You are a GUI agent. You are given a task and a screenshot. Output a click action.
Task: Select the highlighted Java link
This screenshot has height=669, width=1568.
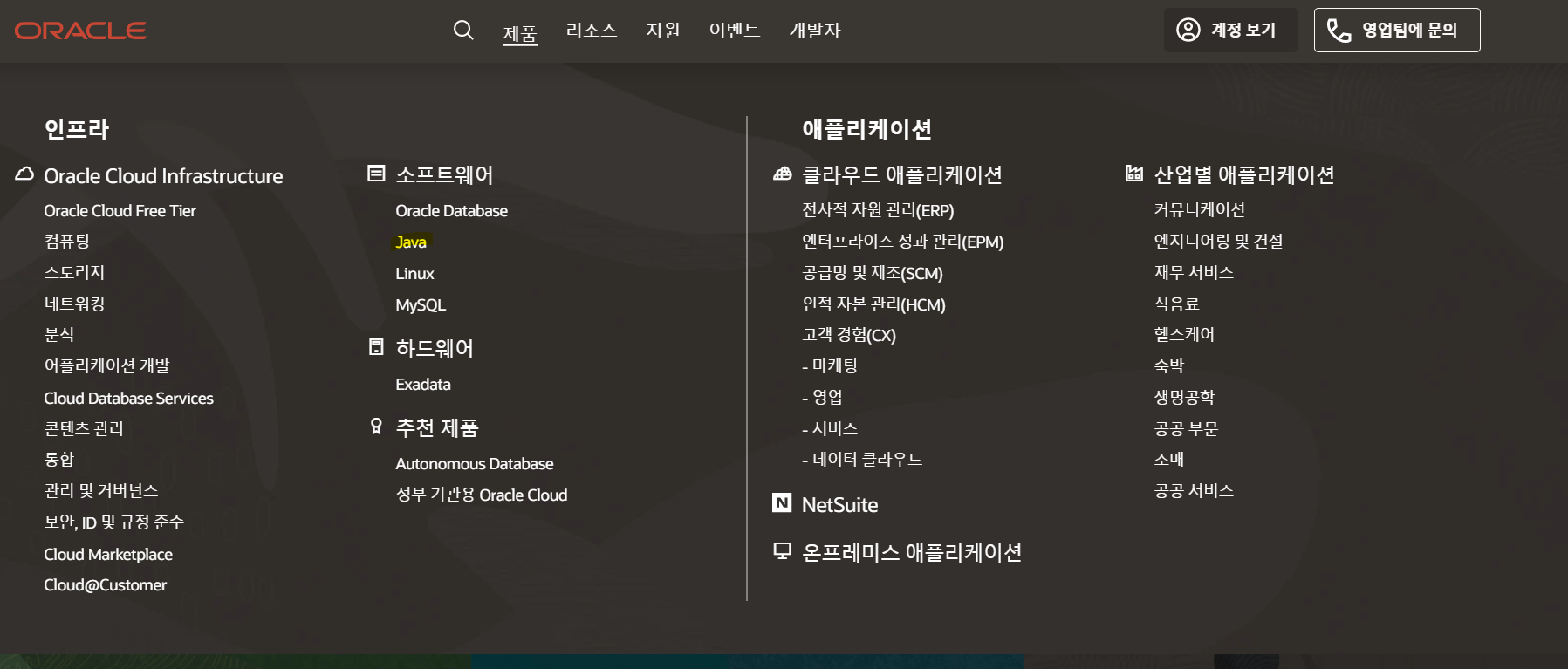[411, 242]
